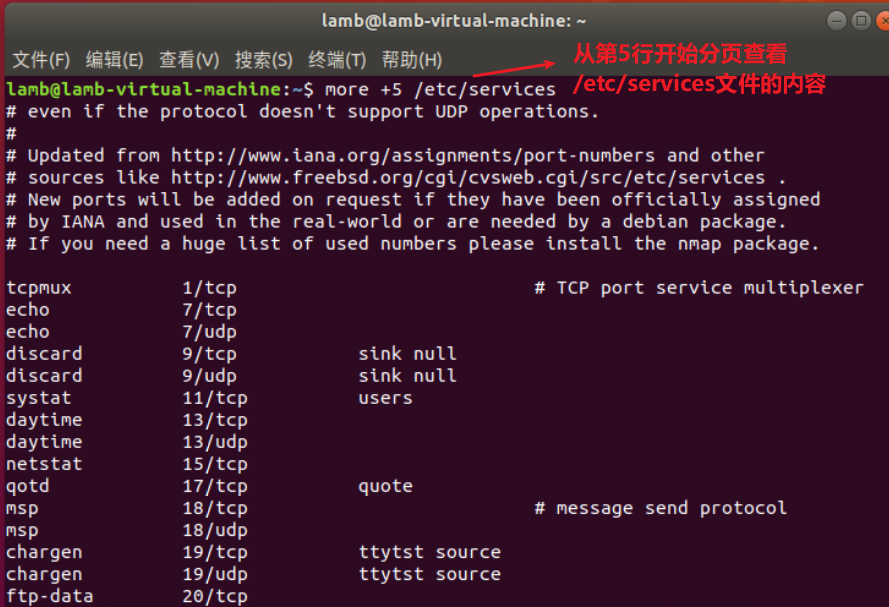The width and height of the screenshot is (889, 607).
Task: Click the 'ftp-data' entry on last line
Action: coord(50,596)
